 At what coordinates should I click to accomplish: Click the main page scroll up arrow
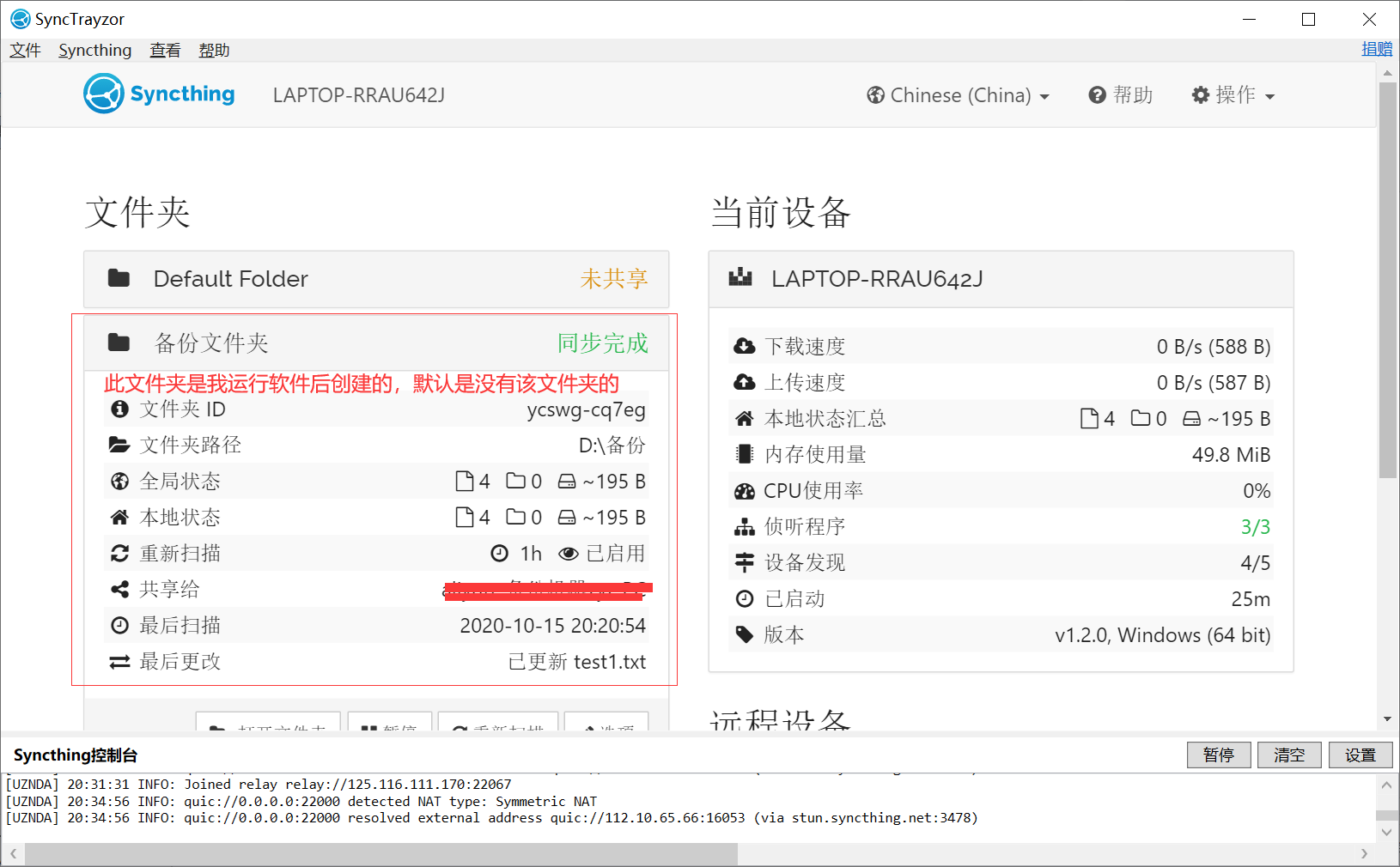(x=1388, y=73)
